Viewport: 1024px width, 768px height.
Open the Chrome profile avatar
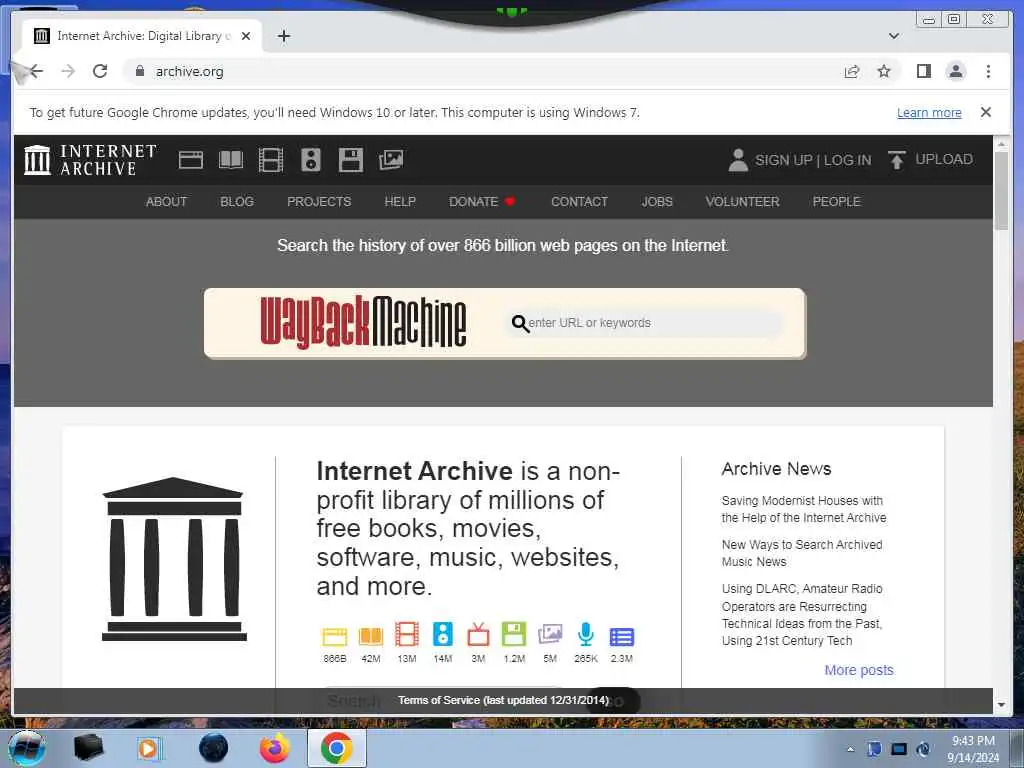point(955,71)
